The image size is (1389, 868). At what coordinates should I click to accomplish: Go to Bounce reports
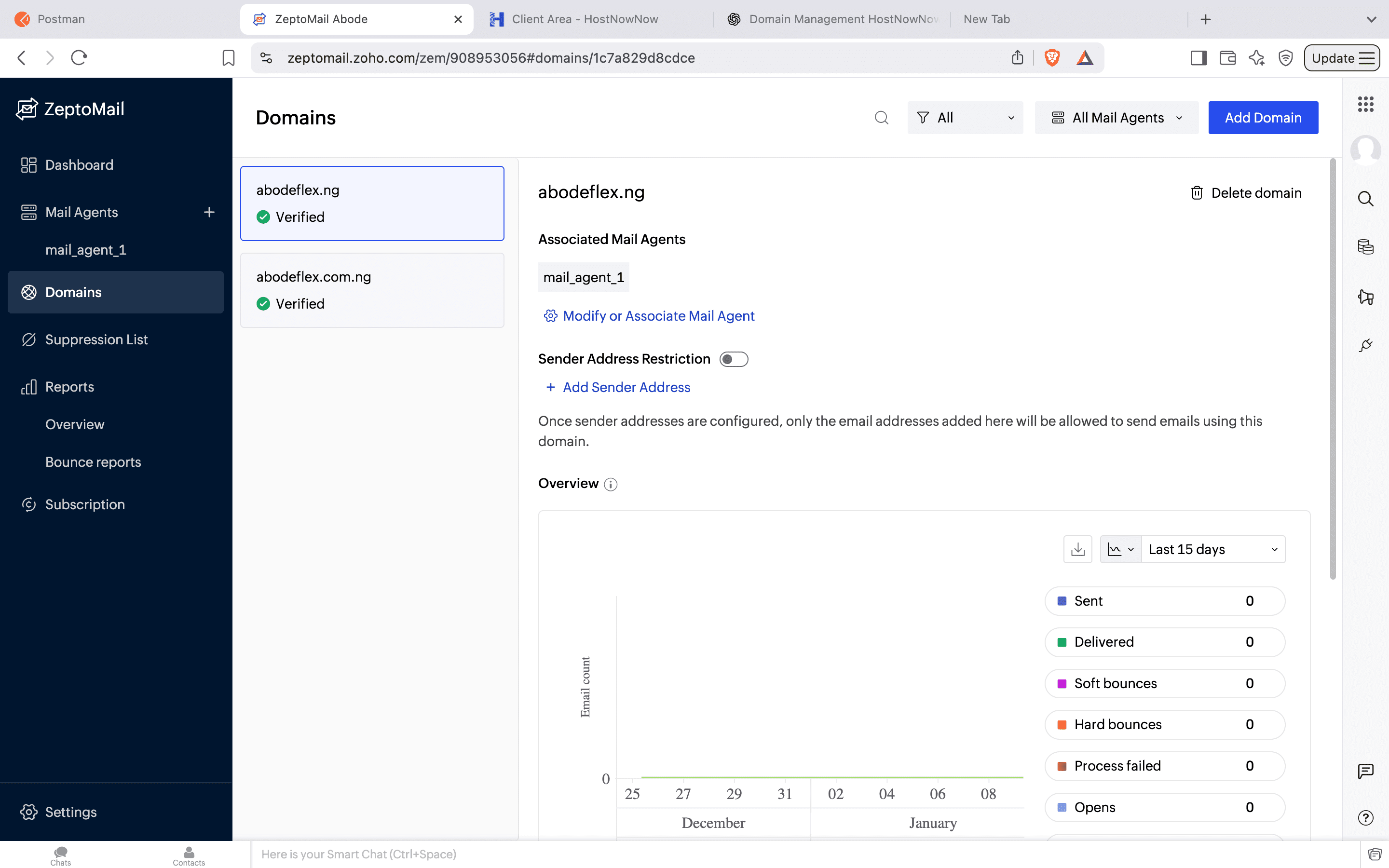click(93, 462)
